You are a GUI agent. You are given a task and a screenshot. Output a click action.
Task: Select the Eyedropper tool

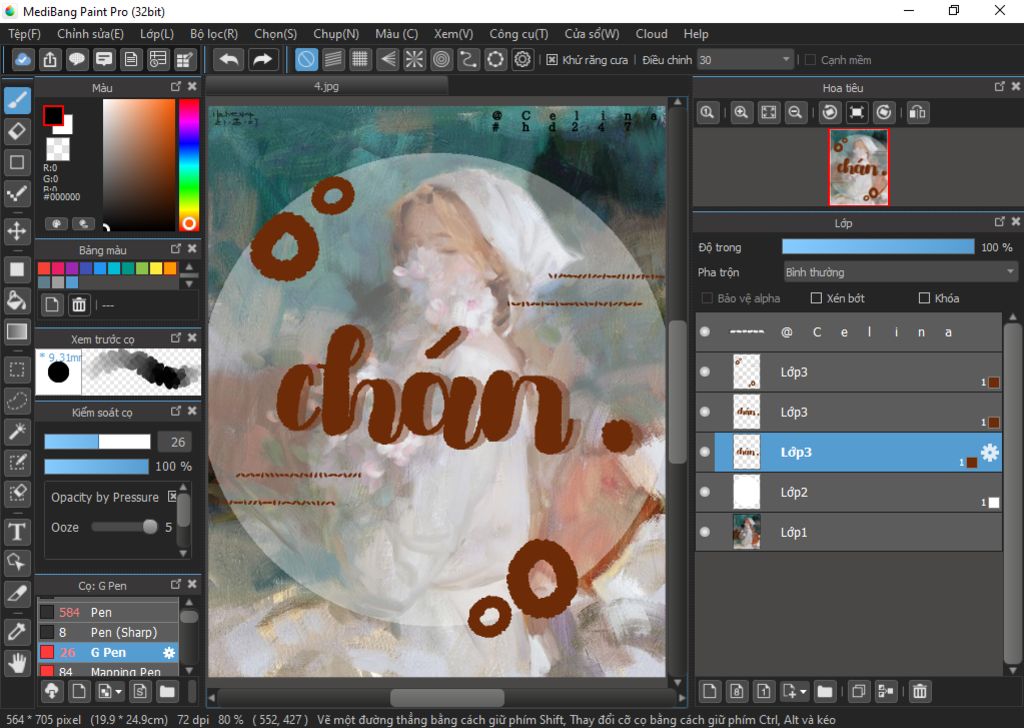tap(17, 631)
